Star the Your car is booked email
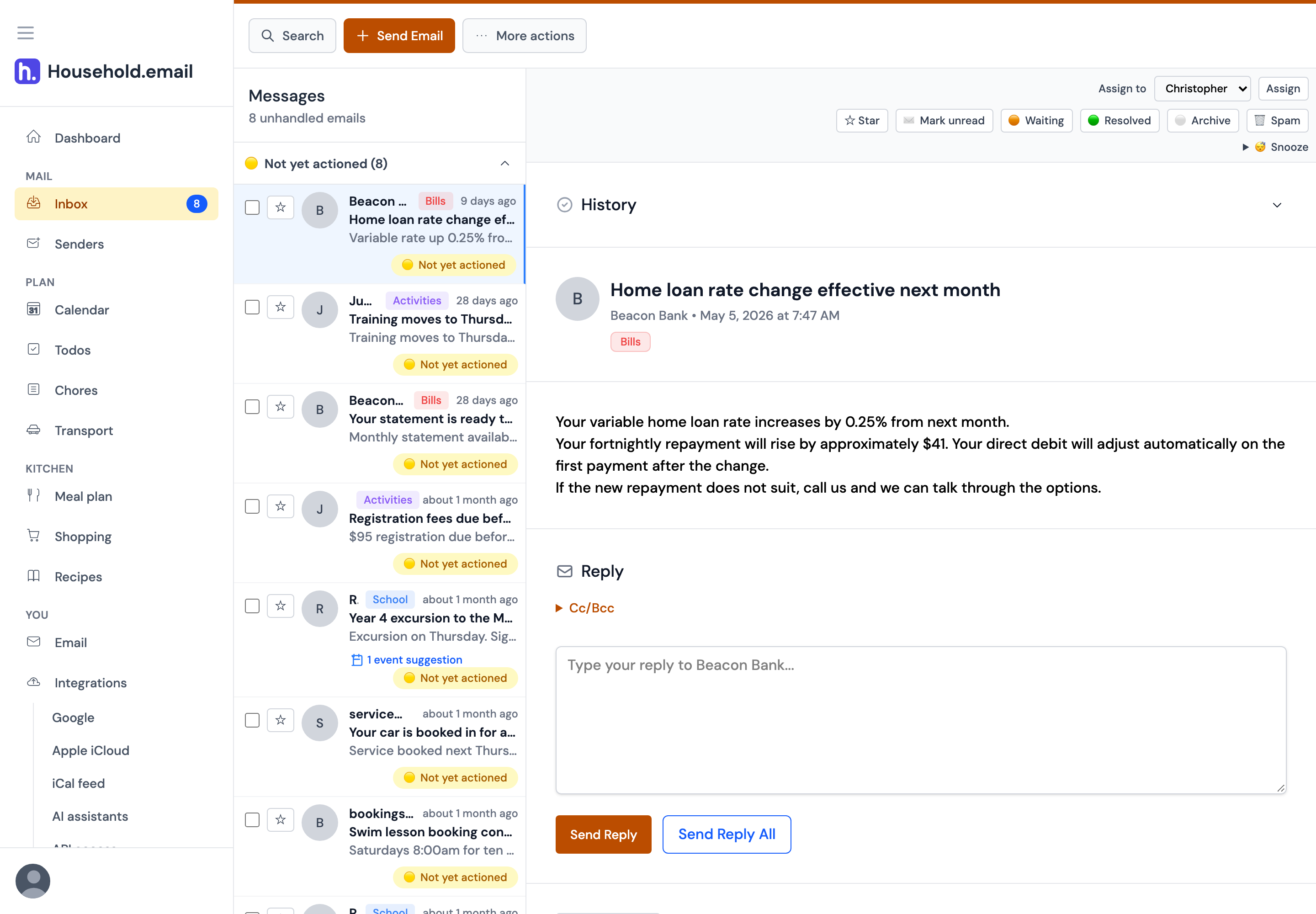1316x914 pixels. [x=280, y=720]
